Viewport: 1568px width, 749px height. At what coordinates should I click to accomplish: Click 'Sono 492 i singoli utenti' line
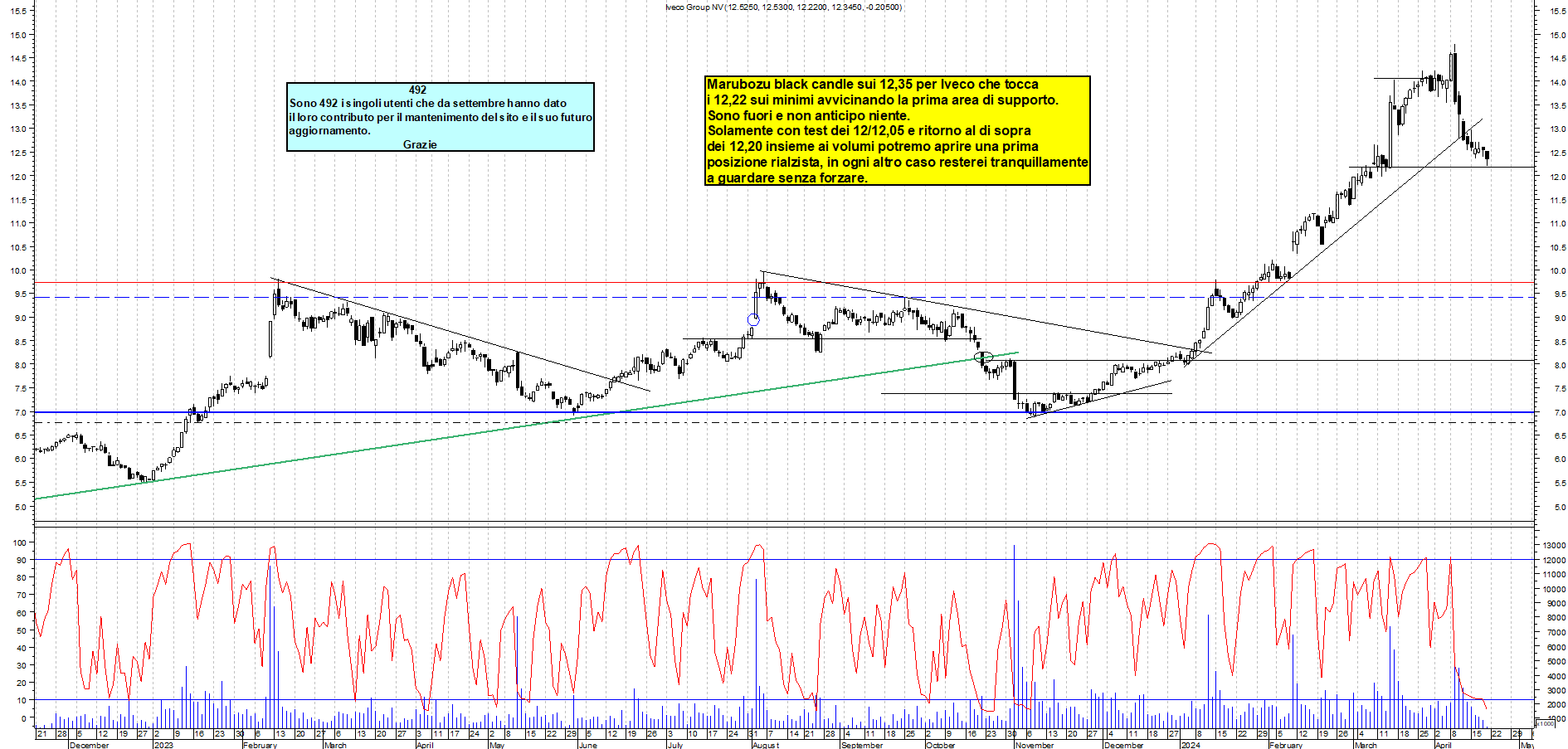pos(427,104)
